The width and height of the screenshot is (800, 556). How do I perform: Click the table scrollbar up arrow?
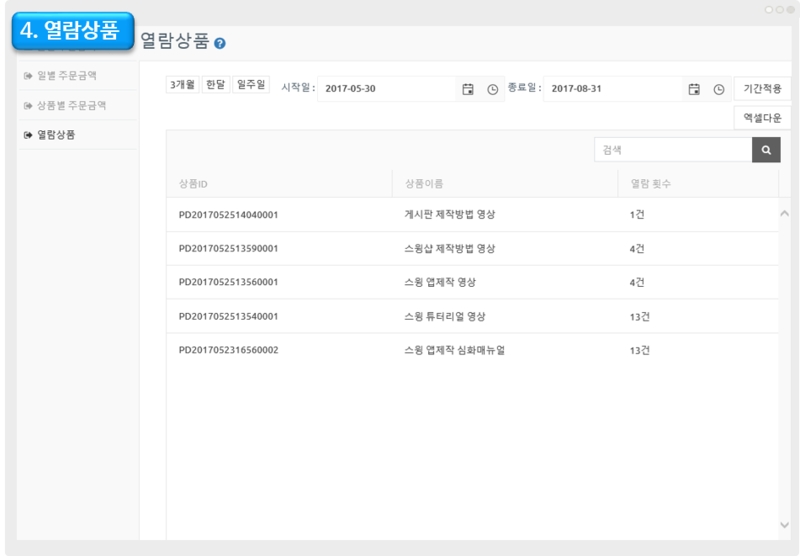pos(784,213)
